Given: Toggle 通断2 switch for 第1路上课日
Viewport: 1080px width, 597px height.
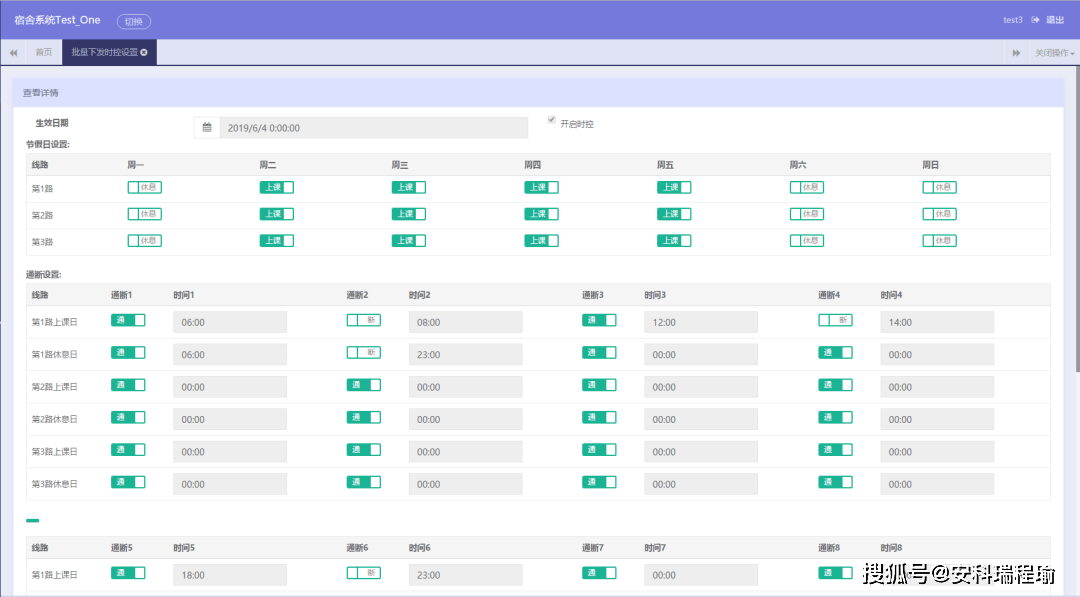Looking at the screenshot, I should [x=364, y=320].
